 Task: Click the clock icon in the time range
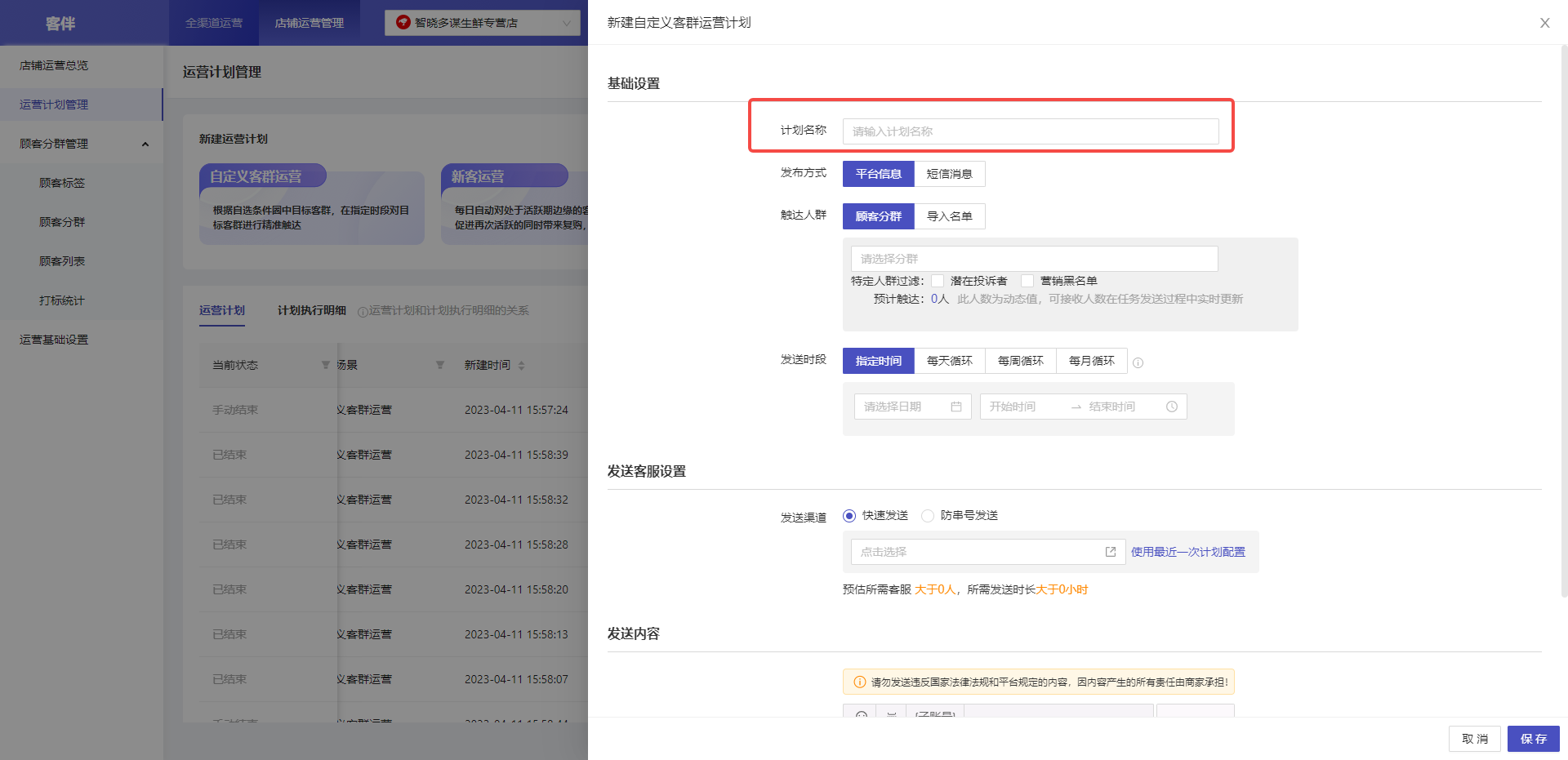[x=1172, y=407]
